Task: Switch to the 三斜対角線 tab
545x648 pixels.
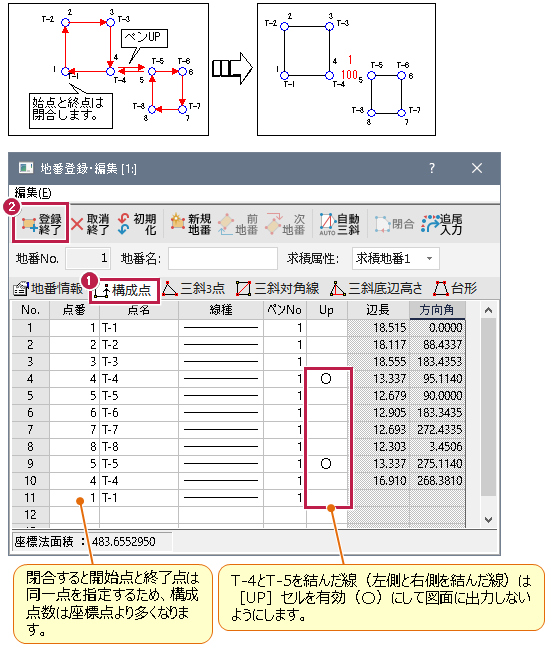Action: pyautogui.click(x=277, y=288)
